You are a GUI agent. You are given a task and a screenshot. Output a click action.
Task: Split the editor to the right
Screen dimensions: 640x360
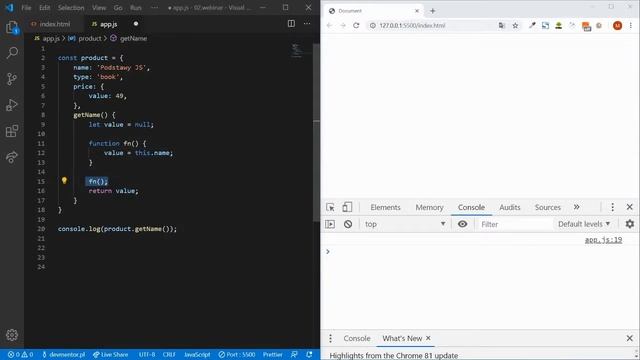291,24
